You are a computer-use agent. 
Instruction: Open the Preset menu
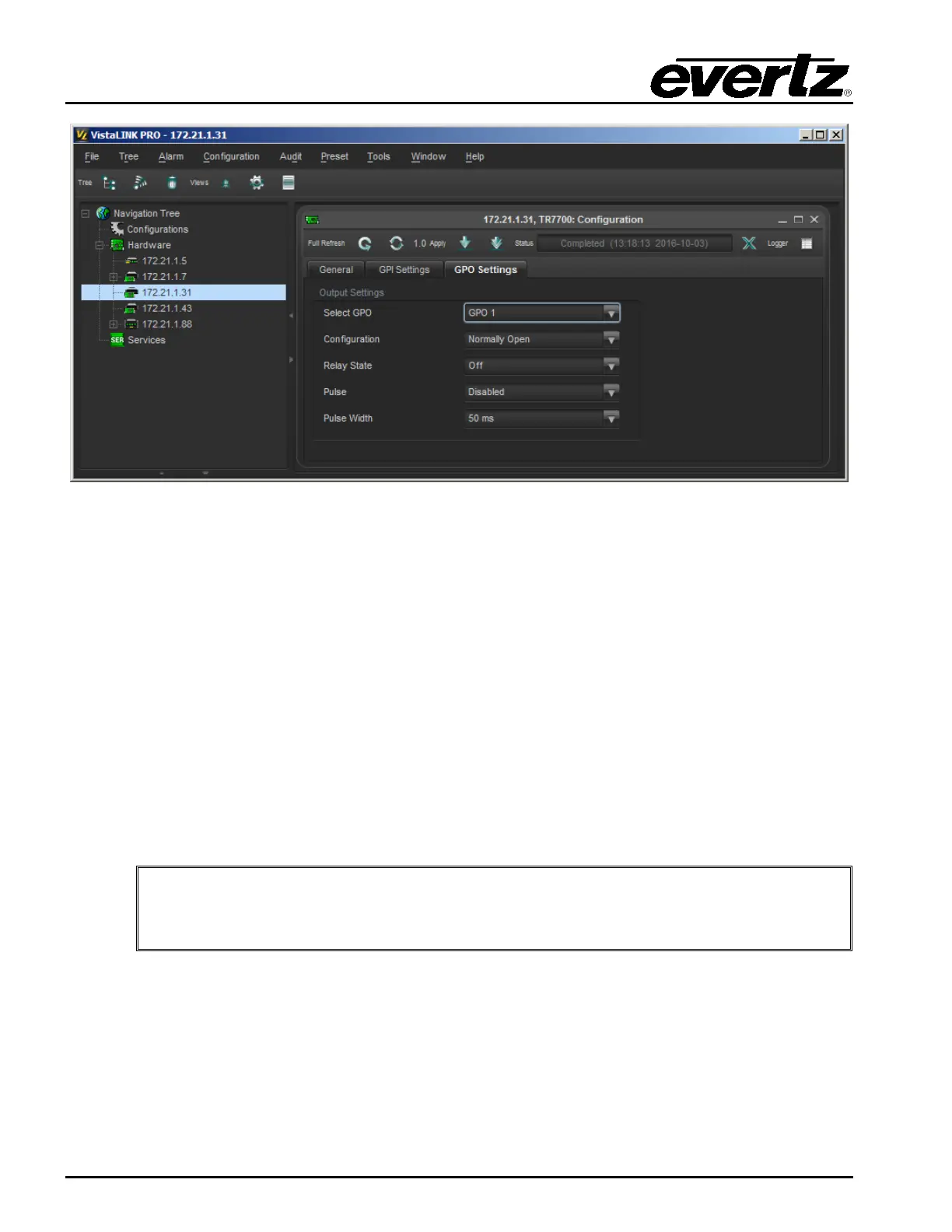point(334,156)
